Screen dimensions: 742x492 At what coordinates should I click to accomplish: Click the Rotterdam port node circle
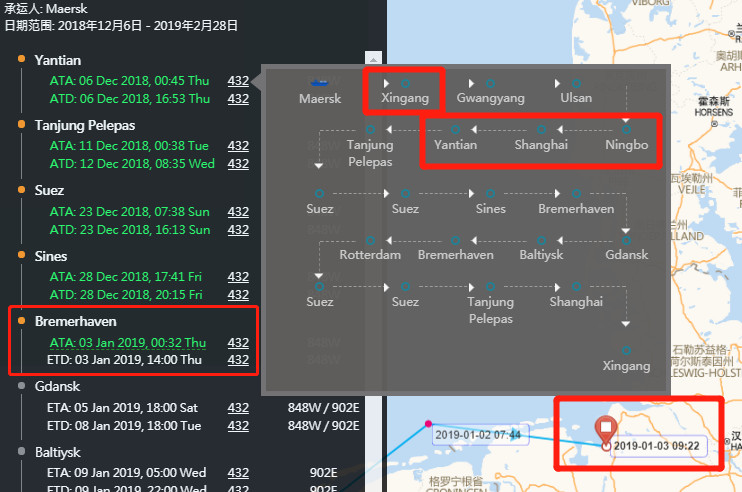(x=370, y=240)
